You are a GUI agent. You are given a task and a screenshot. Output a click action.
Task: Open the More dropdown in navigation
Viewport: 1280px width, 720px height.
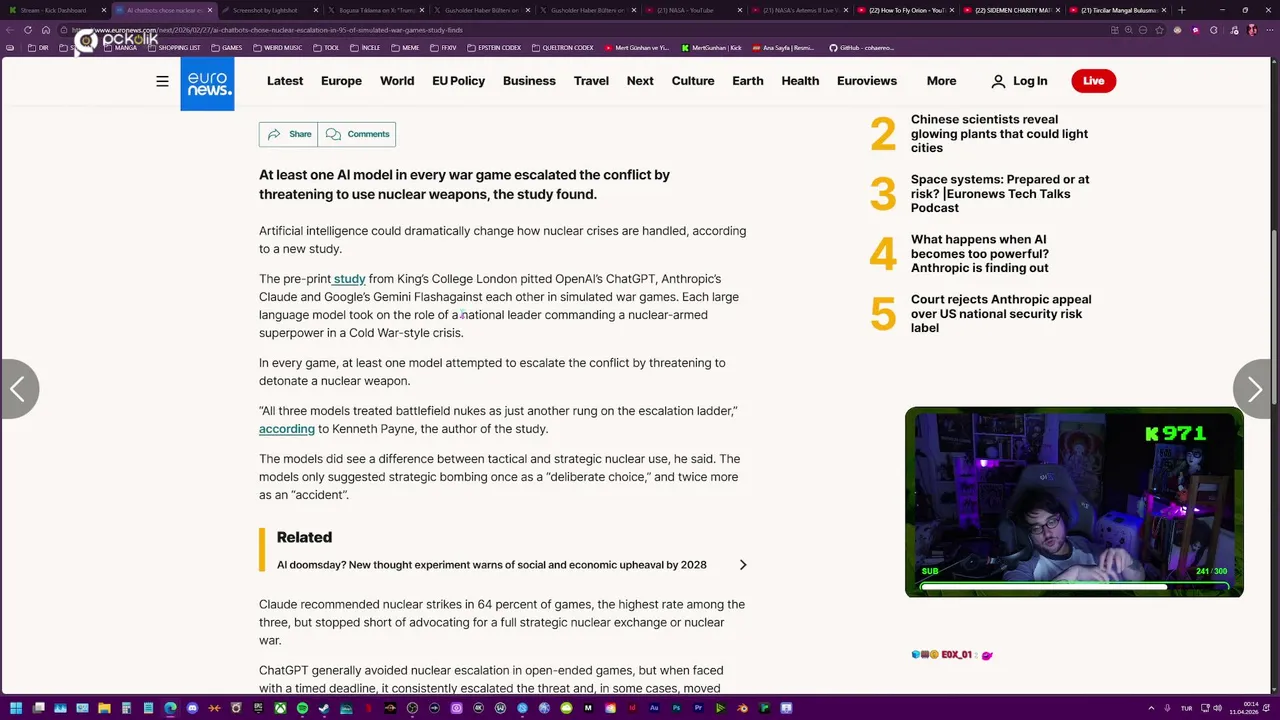tap(941, 81)
